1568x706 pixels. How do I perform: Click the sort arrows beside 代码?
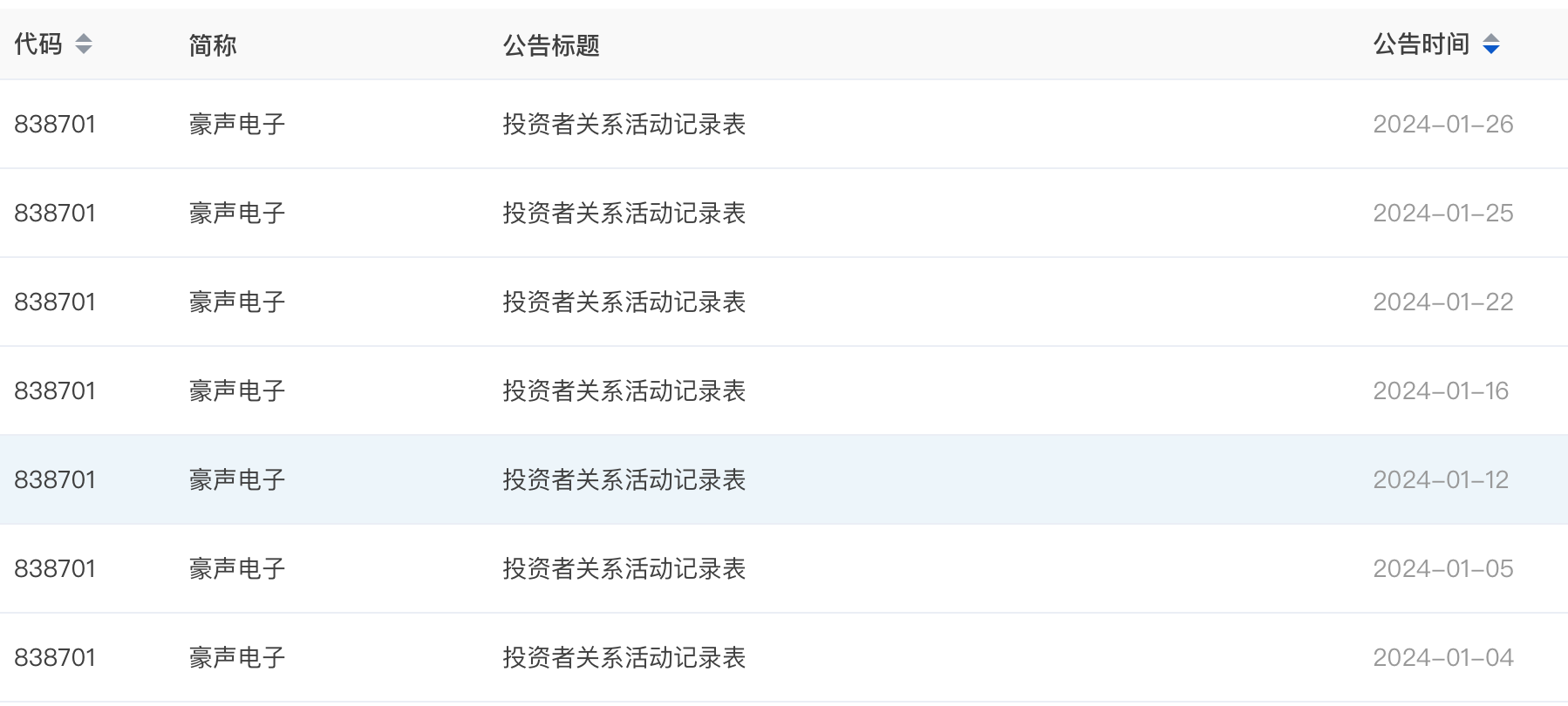coord(84,44)
